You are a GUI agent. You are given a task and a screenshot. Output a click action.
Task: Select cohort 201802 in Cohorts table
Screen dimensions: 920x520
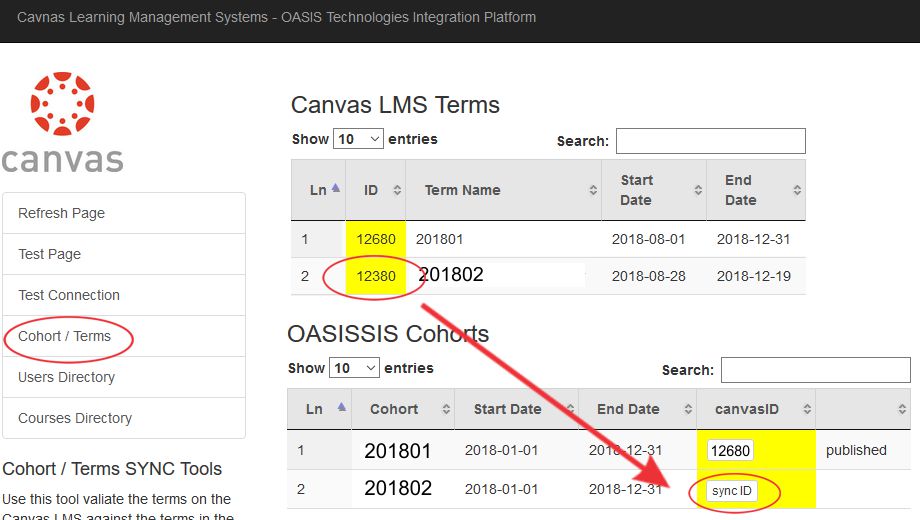pyautogui.click(x=398, y=488)
